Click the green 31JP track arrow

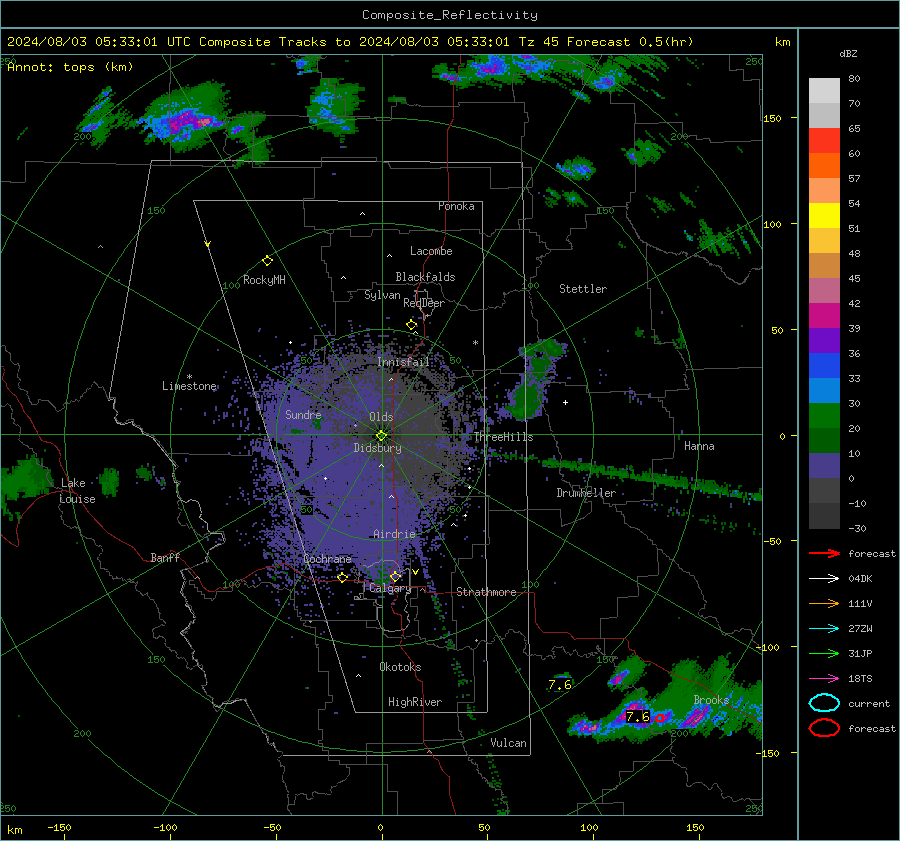coord(824,653)
